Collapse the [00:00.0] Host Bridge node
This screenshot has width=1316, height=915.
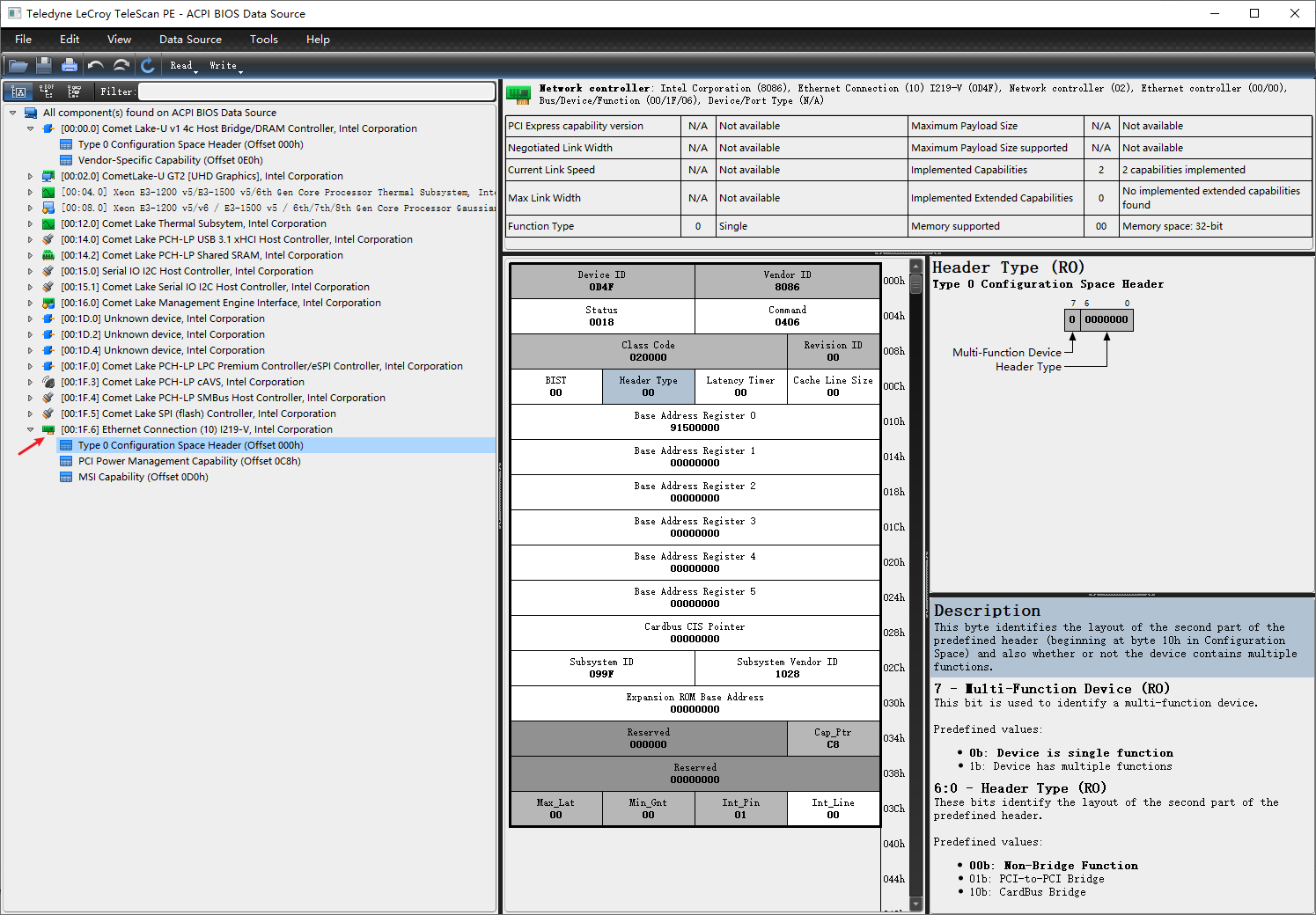[31, 128]
